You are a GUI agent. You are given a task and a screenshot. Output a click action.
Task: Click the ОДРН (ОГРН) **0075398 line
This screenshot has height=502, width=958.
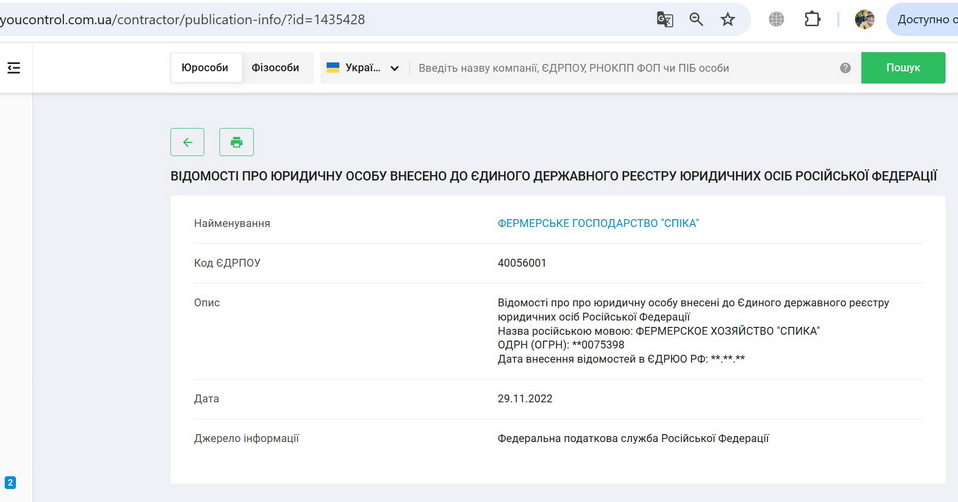click(561, 345)
